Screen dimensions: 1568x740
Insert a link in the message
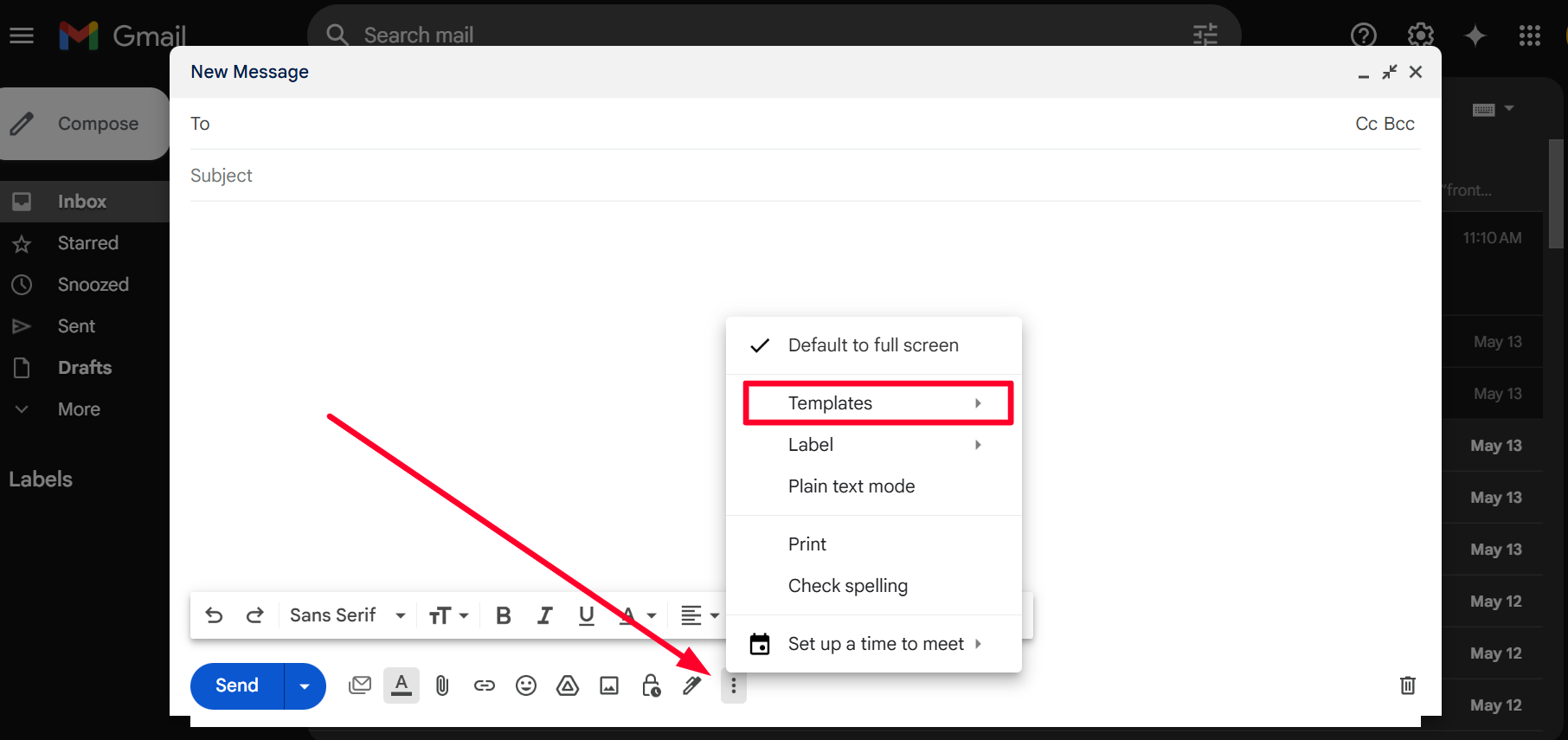pos(485,686)
